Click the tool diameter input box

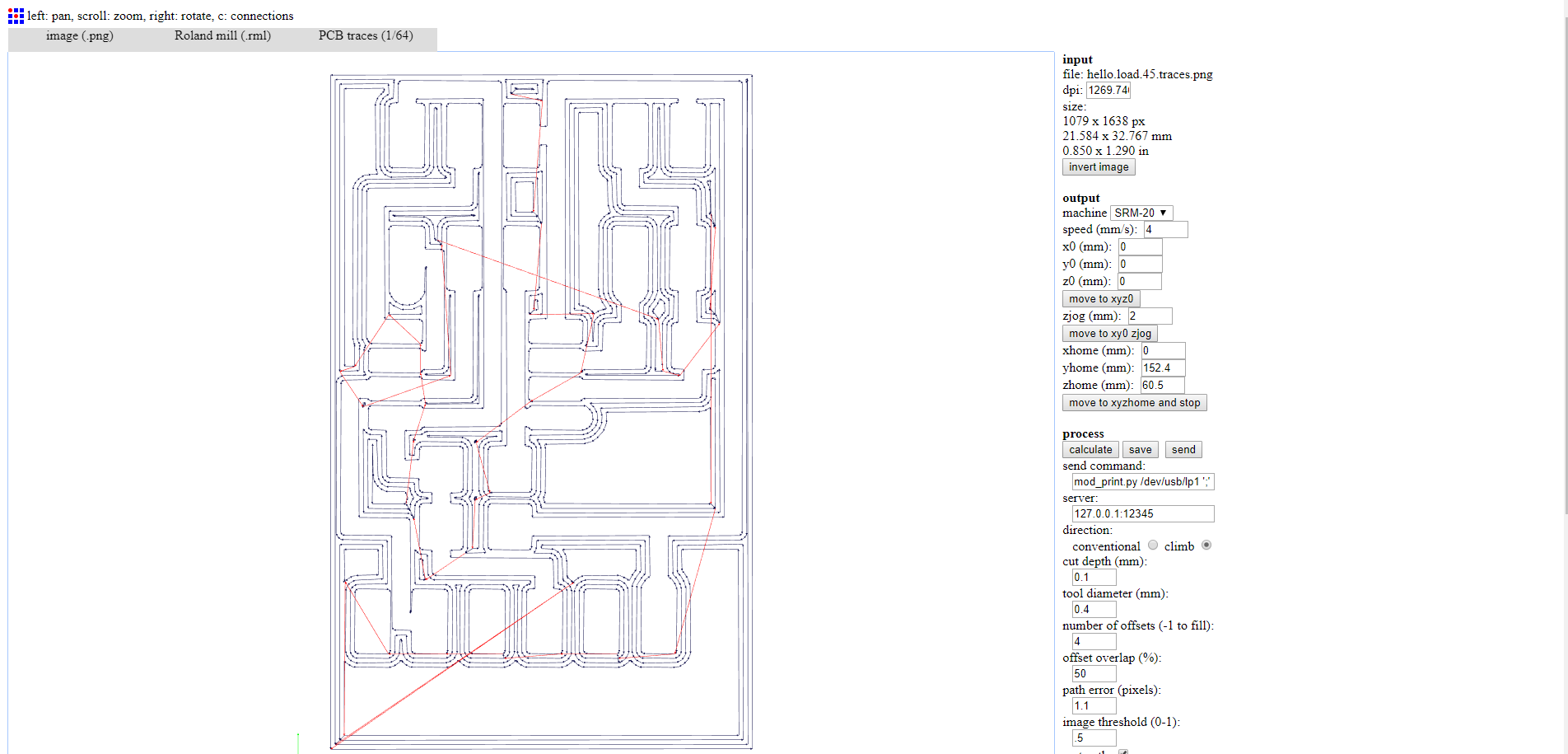point(1093,608)
